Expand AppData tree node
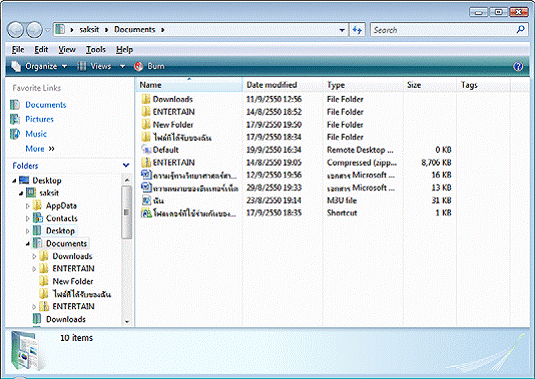The height and width of the screenshot is (379, 535). click(x=28, y=206)
